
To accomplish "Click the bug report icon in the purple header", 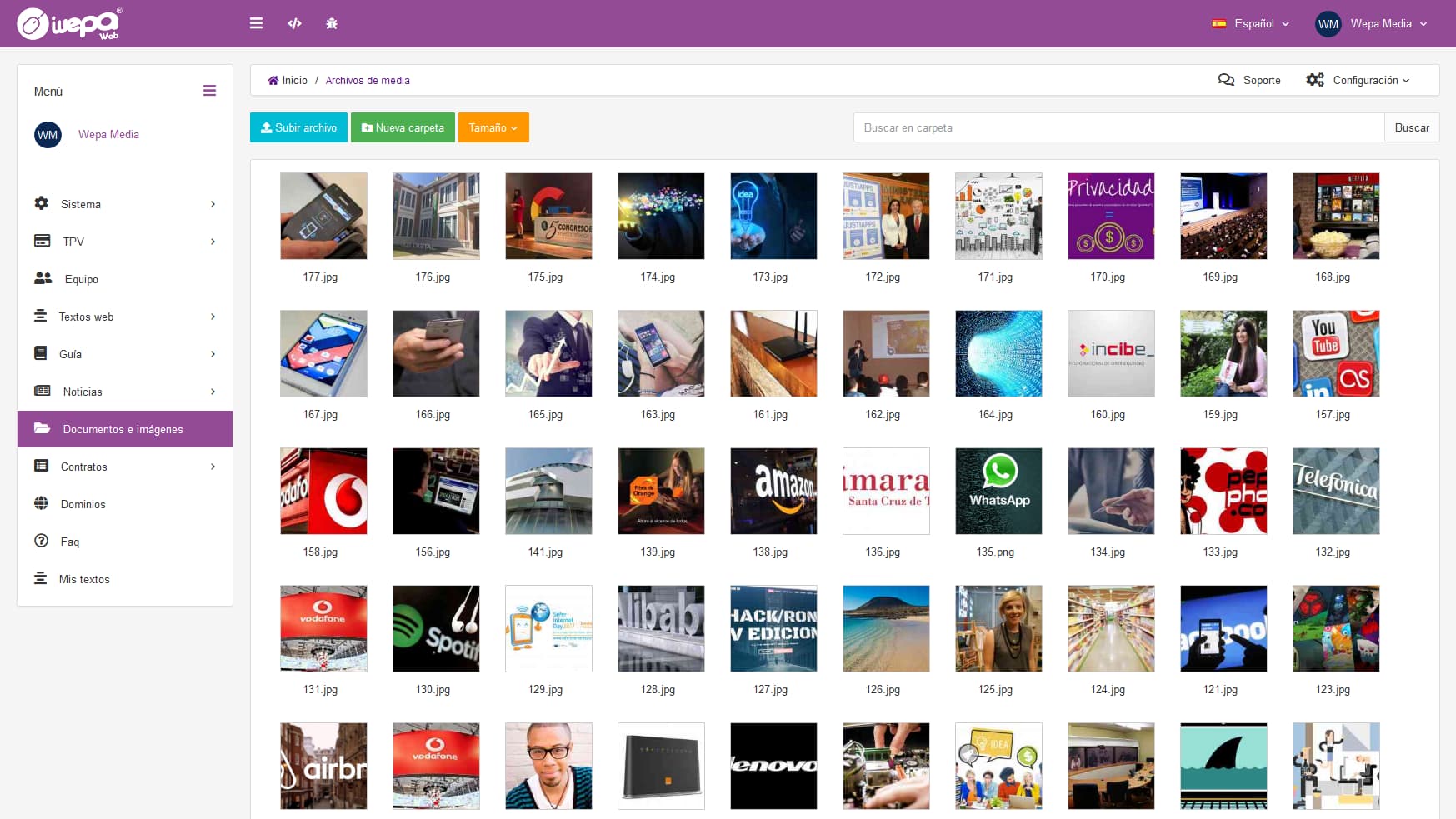I will point(332,23).
